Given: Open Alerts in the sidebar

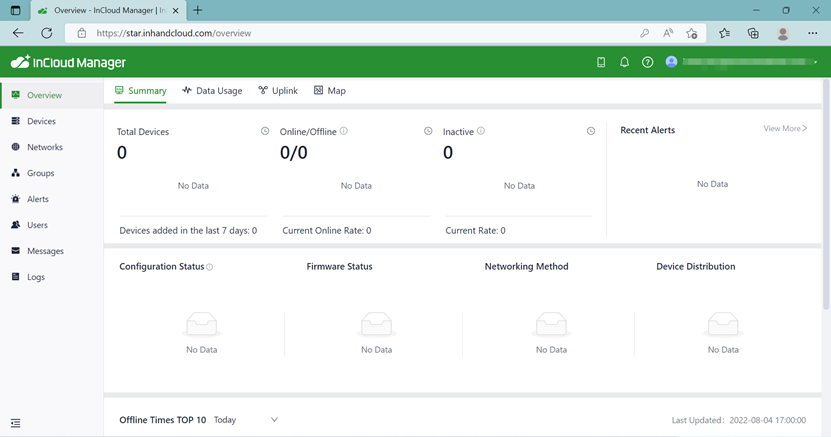Looking at the screenshot, I should coord(38,199).
